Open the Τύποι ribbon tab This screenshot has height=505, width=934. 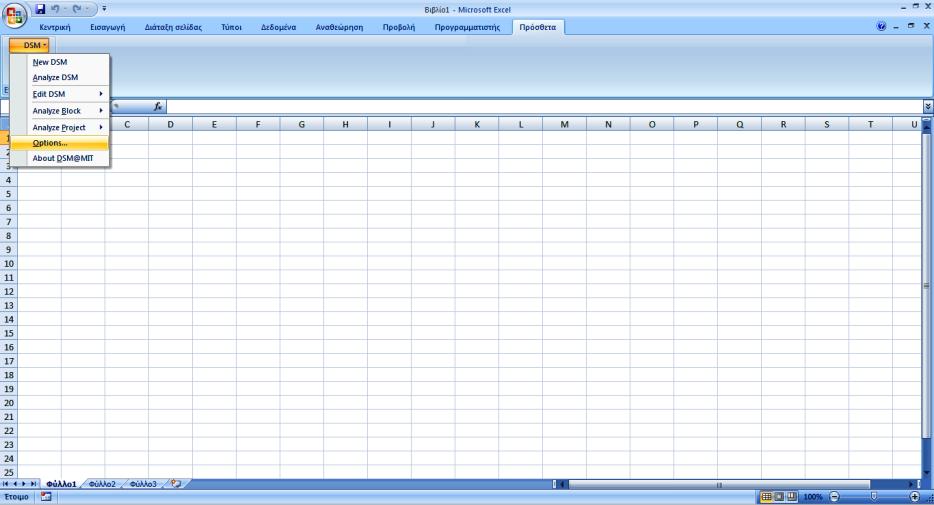pyautogui.click(x=231, y=27)
